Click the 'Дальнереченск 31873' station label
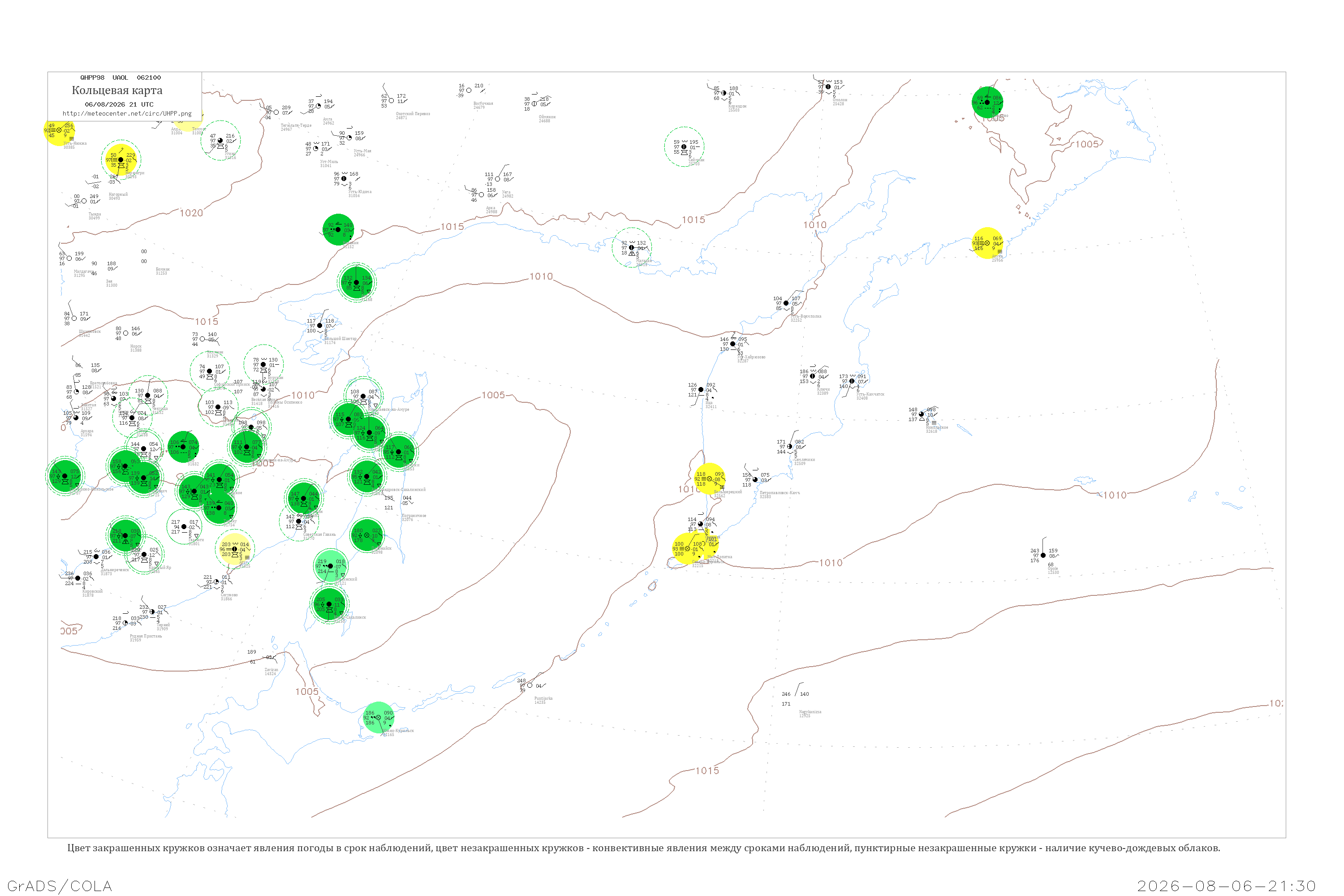 (115, 572)
